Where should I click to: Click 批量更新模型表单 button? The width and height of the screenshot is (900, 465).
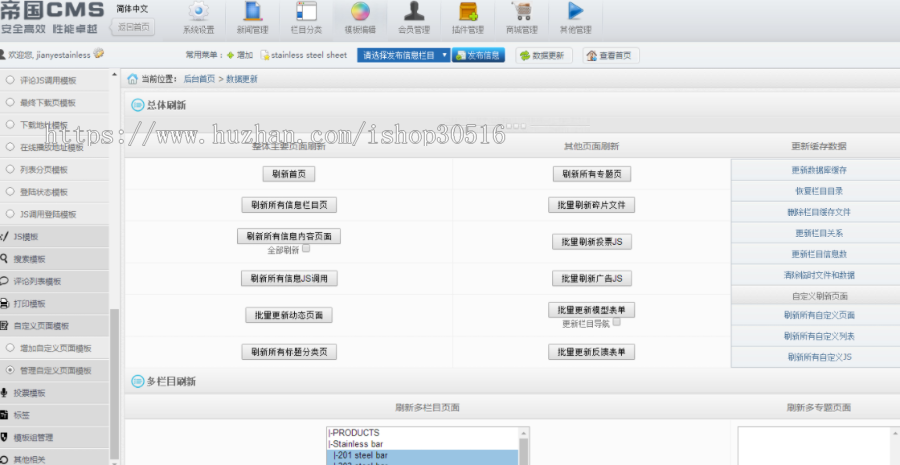click(592, 310)
